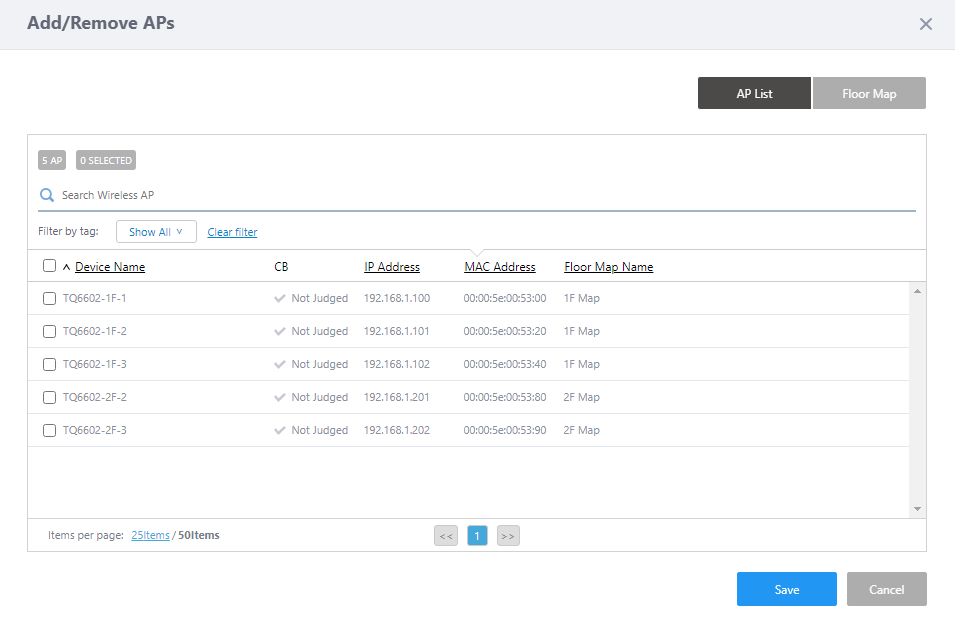
Task: Click the sort arrow beside Device Name
Action: pyautogui.click(x=66, y=267)
